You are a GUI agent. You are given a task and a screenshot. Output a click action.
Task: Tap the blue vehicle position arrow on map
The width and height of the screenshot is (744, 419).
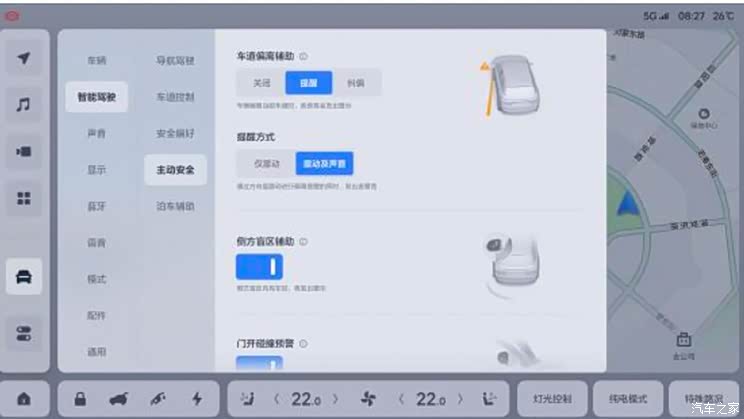point(628,204)
